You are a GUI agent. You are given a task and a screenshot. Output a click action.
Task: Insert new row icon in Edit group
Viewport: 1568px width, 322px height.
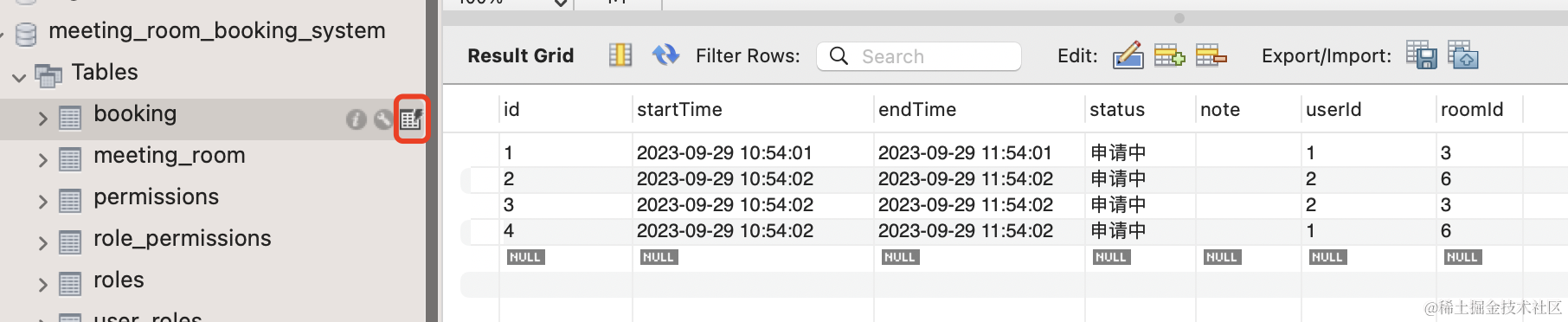[x=1169, y=55]
